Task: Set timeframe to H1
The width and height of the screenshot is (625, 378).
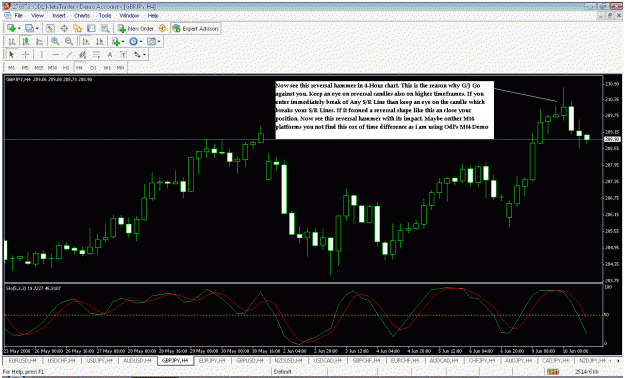Action: pyautogui.click(x=66, y=67)
